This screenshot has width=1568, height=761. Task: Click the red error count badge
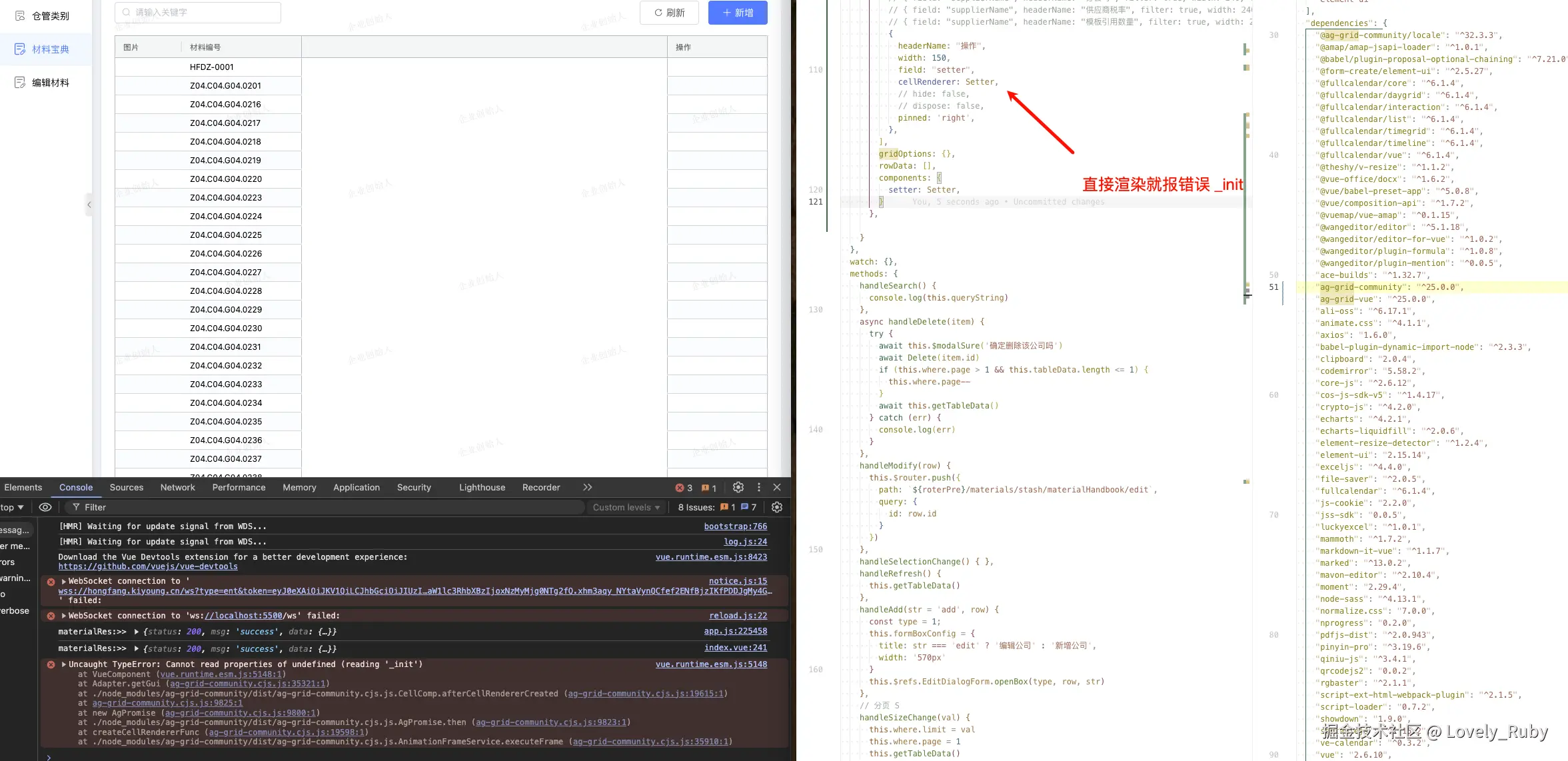tap(684, 488)
